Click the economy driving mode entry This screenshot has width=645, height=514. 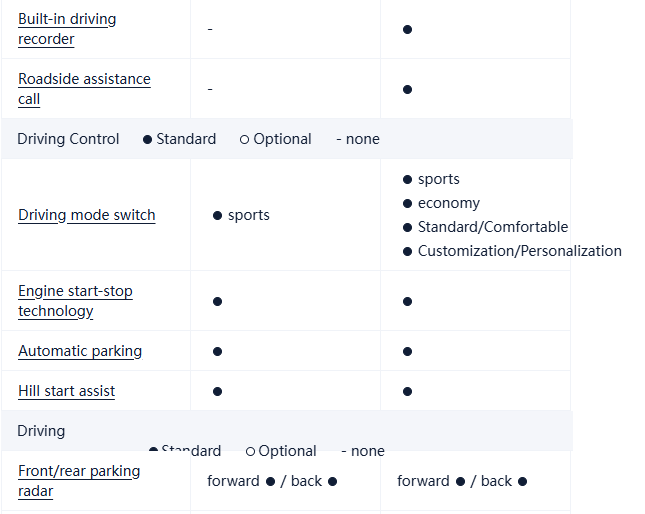tap(448, 203)
